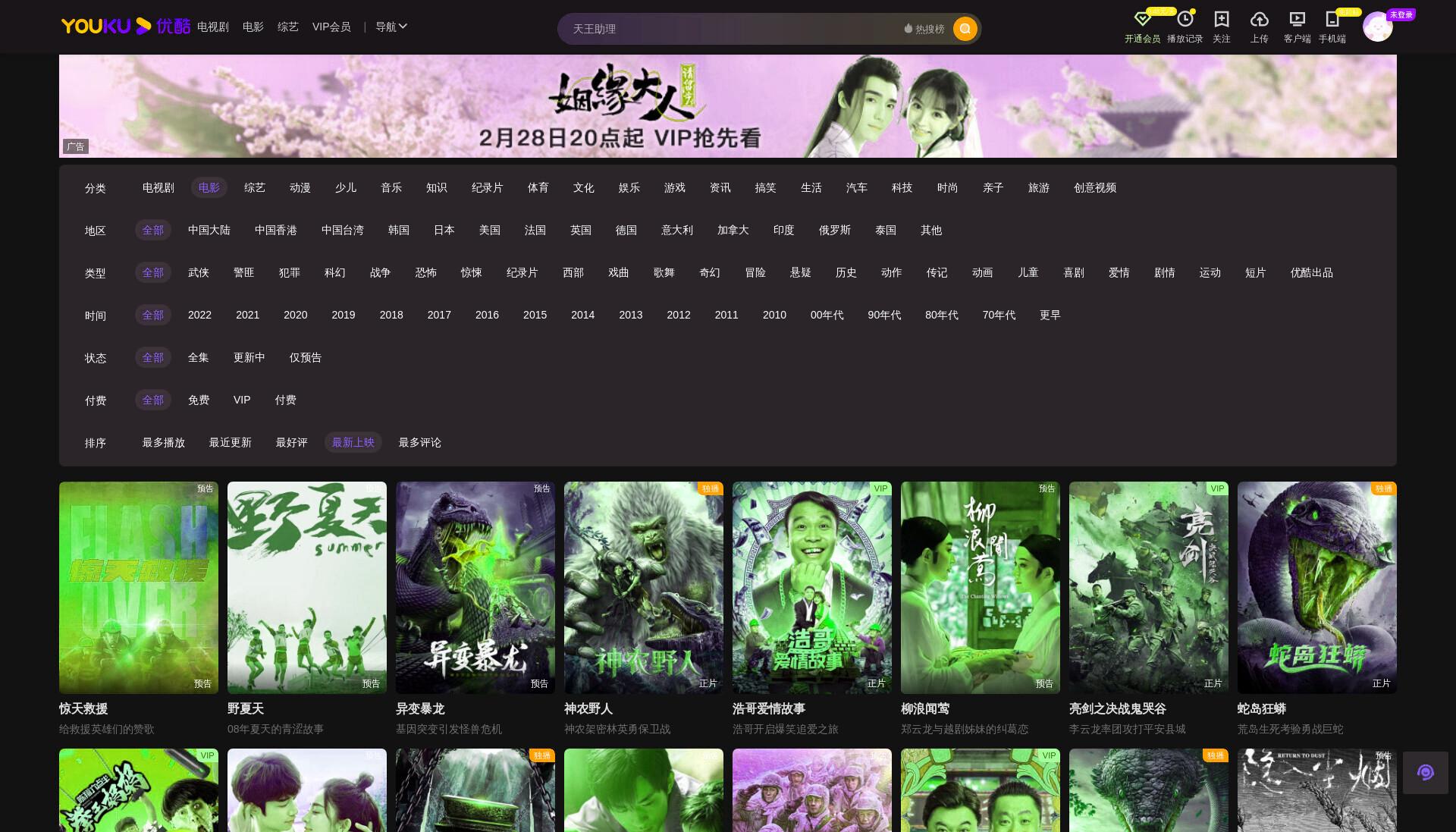This screenshot has width=1456, height=832.
Task: Open 综艺 in top navigation
Action: [287, 27]
